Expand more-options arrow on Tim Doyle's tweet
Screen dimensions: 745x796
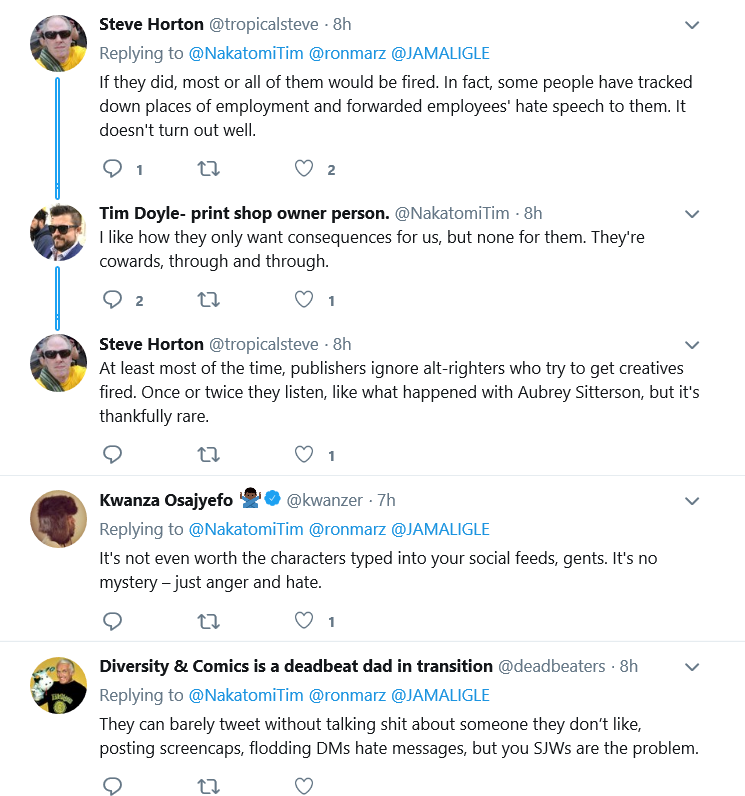click(x=692, y=214)
